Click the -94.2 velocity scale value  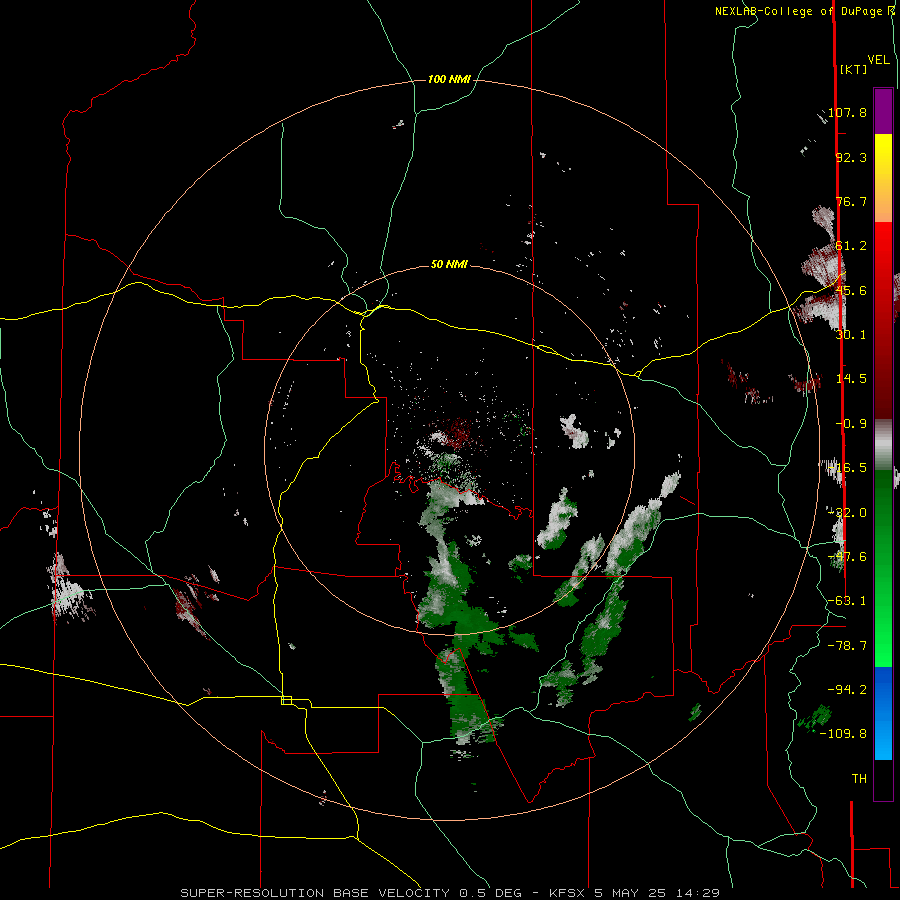click(847, 690)
